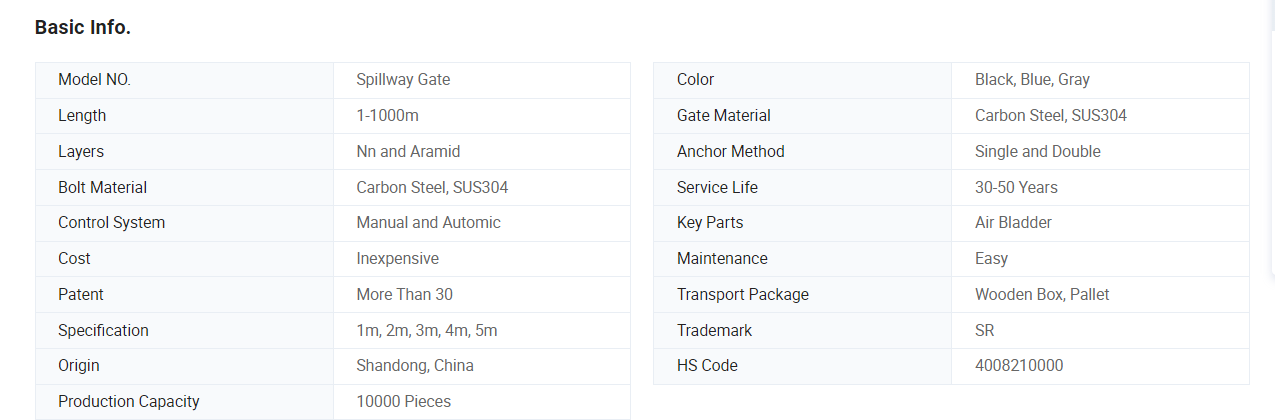Click the Inexpensive cost value
This screenshot has height=420, width=1275.
click(397, 259)
